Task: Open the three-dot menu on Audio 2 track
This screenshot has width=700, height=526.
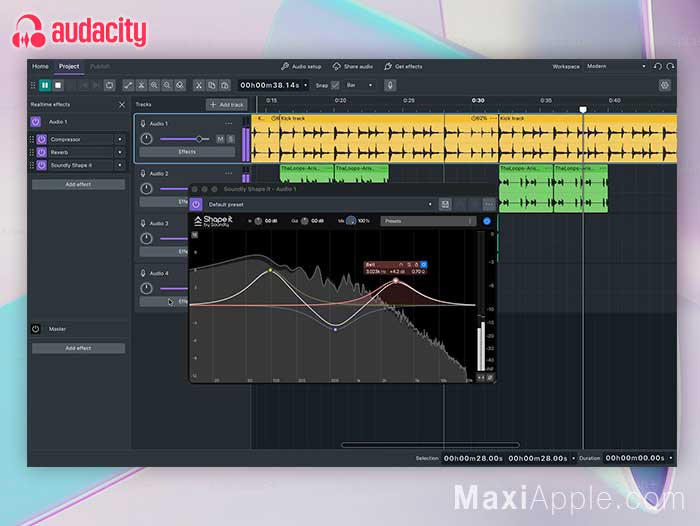Action: coord(229,173)
